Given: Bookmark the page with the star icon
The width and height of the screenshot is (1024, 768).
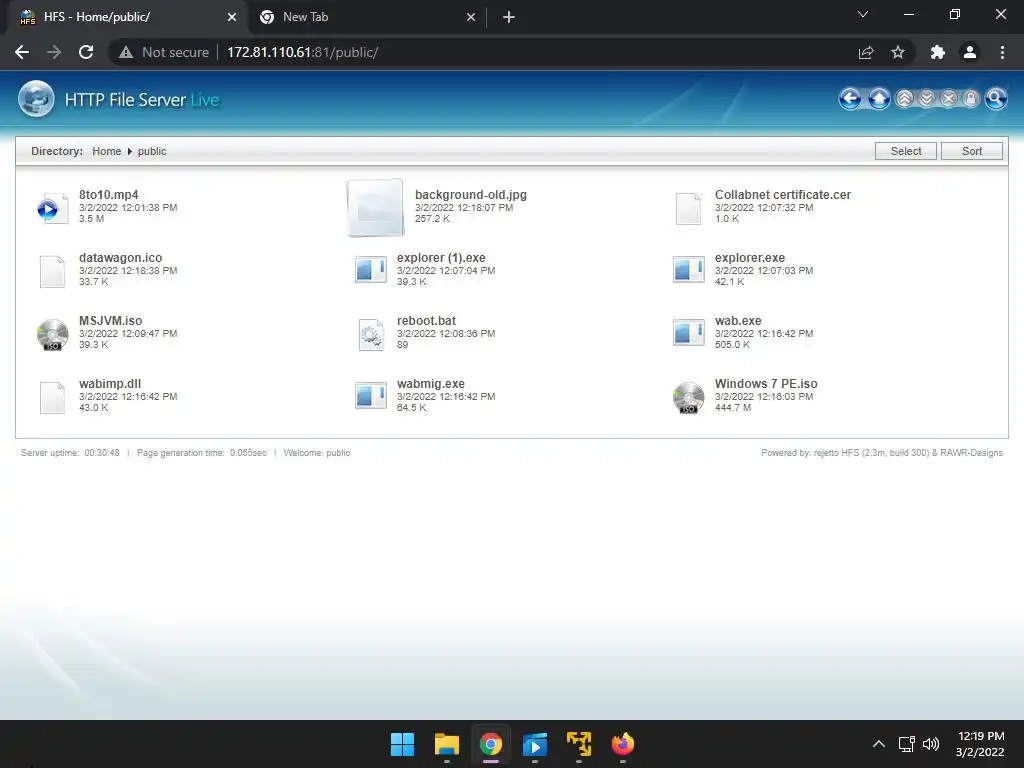Looking at the screenshot, I should [x=898, y=52].
